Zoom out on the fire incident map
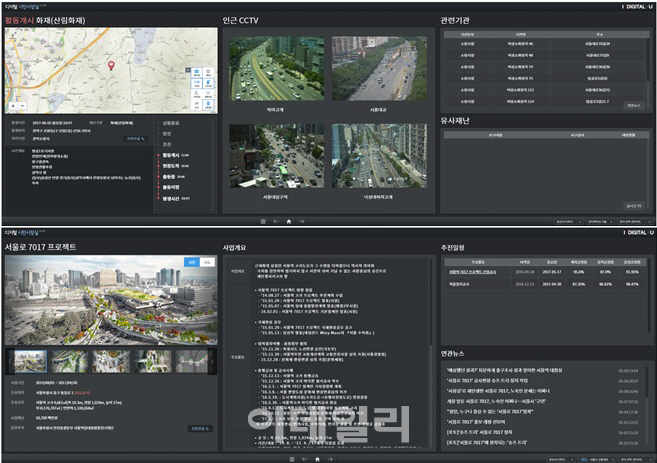Screen dimensions: 657x463 23,106
